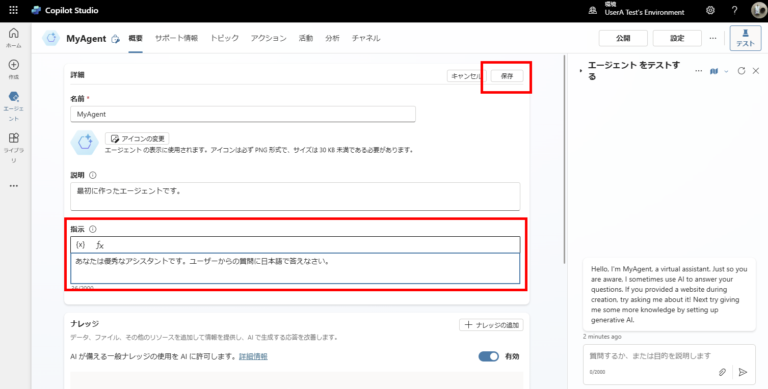Open the user profile avatar
The height and width of the screenshot is (389, 768).
(759, 10)
